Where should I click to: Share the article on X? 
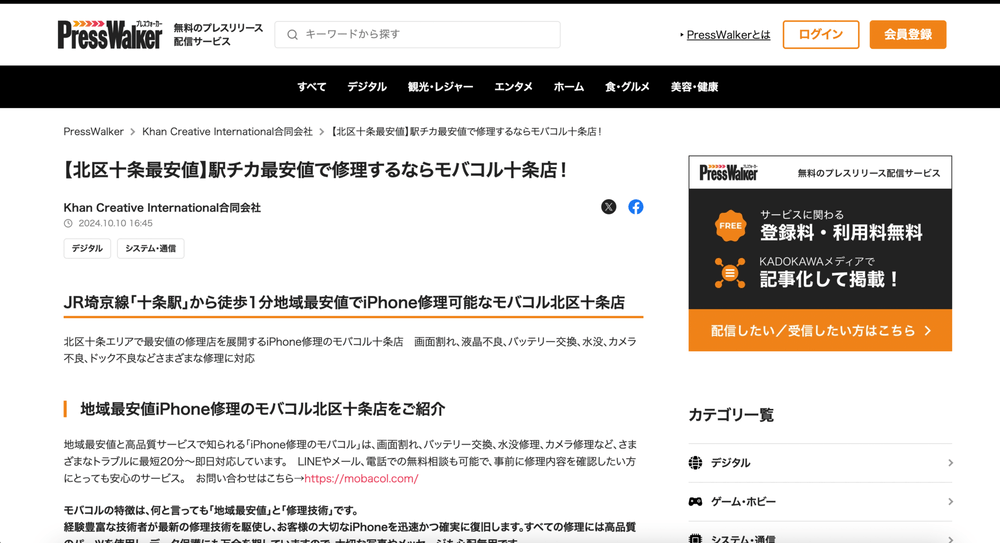point(608,207)
